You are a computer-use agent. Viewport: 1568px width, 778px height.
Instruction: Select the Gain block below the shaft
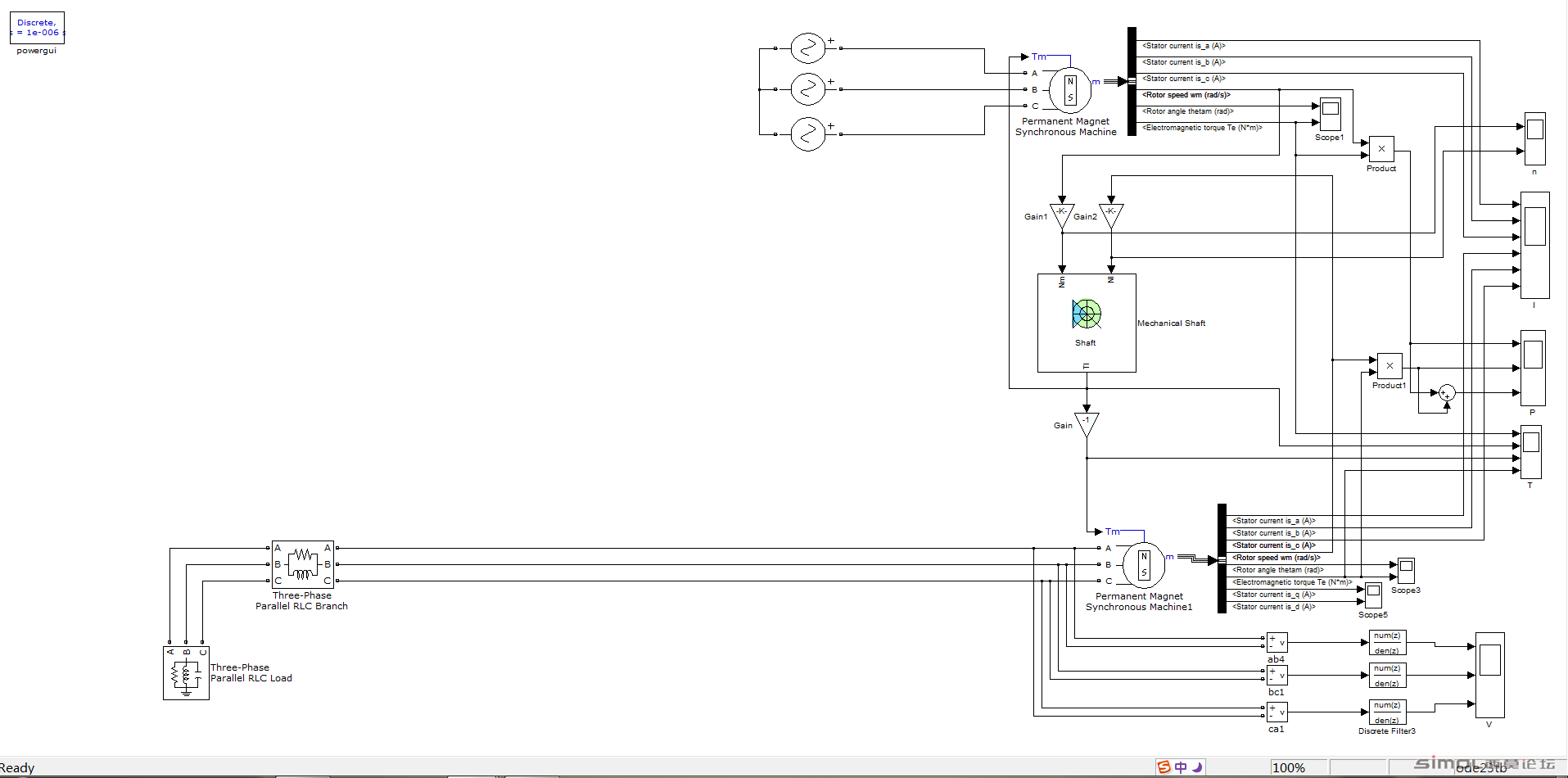pyautogui.click(x=1087, y=424)
